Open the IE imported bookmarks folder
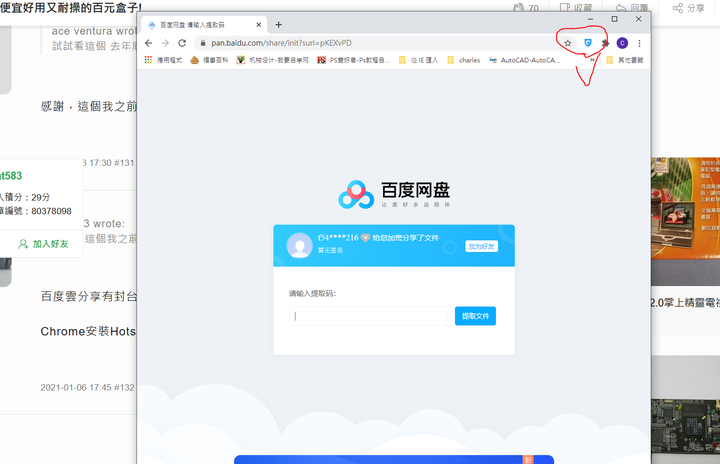 pyautogui.click(x=418, y=60)
